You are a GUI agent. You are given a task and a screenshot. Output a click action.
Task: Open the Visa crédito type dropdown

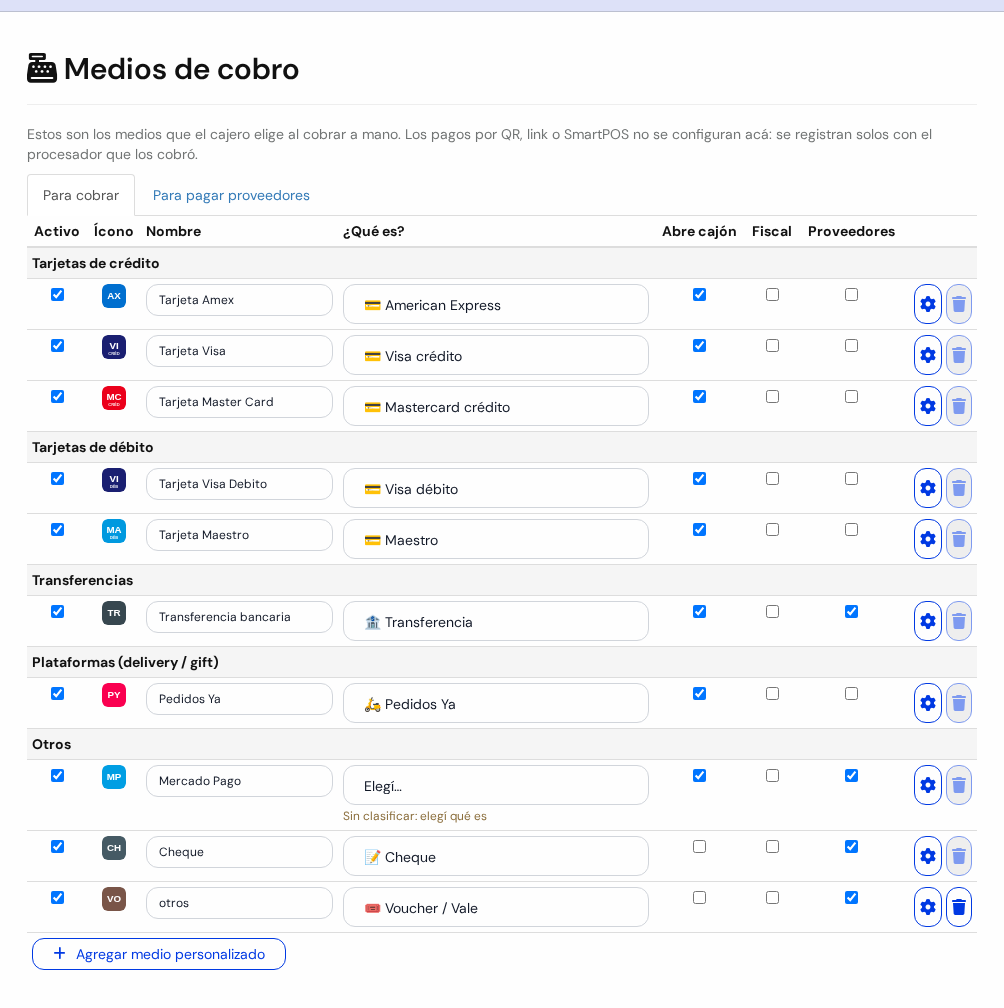click(496, 355)
